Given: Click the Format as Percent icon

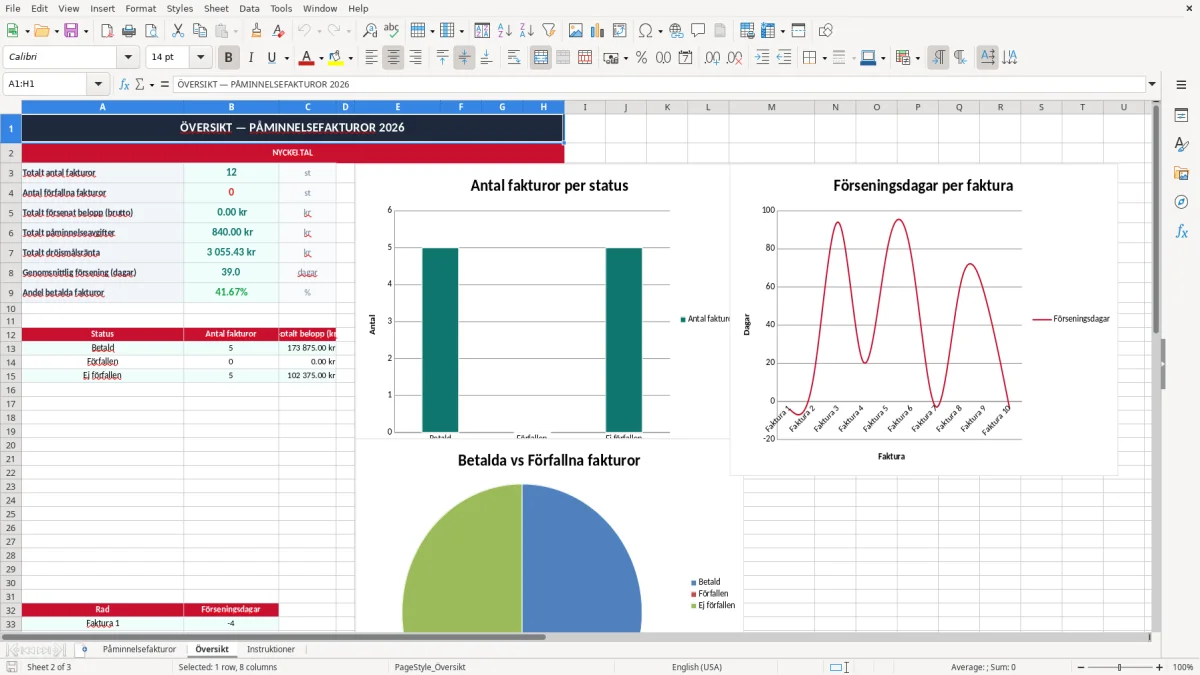Looking at the screenshot, I should tap(641, 58).
